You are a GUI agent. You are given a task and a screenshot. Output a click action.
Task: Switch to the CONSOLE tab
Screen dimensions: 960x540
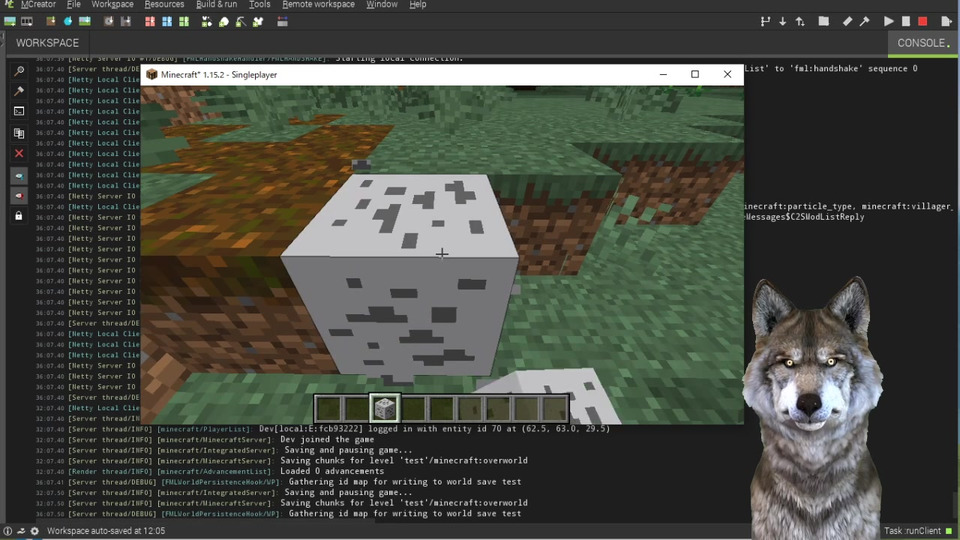923,43
